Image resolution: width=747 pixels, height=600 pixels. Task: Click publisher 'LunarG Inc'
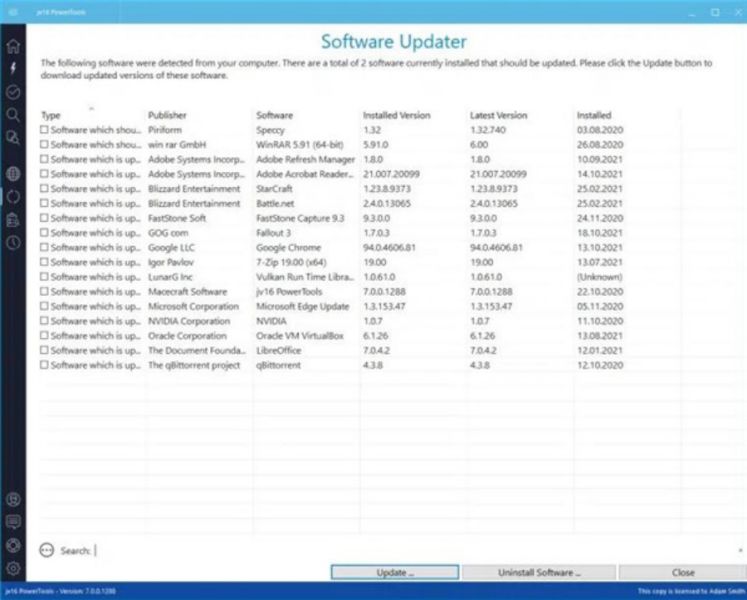coord(170,277)
